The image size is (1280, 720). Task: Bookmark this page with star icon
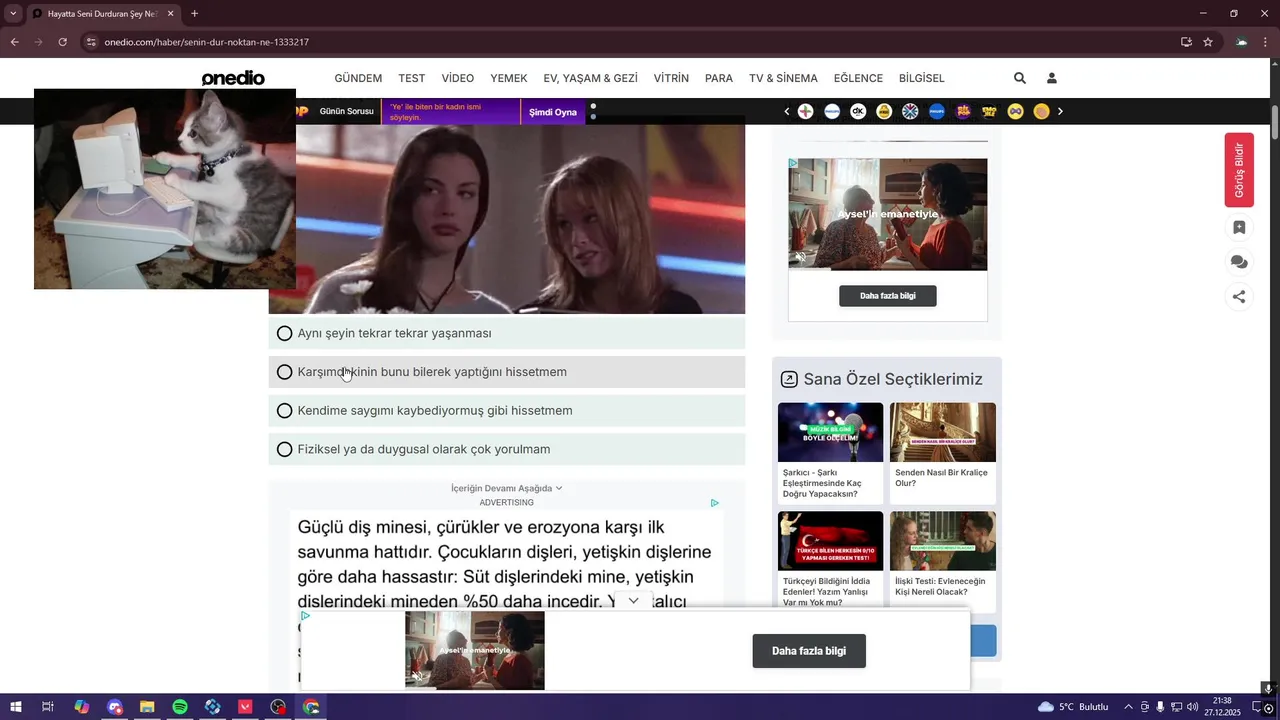pyautogui.click(x=1208, y=42)
